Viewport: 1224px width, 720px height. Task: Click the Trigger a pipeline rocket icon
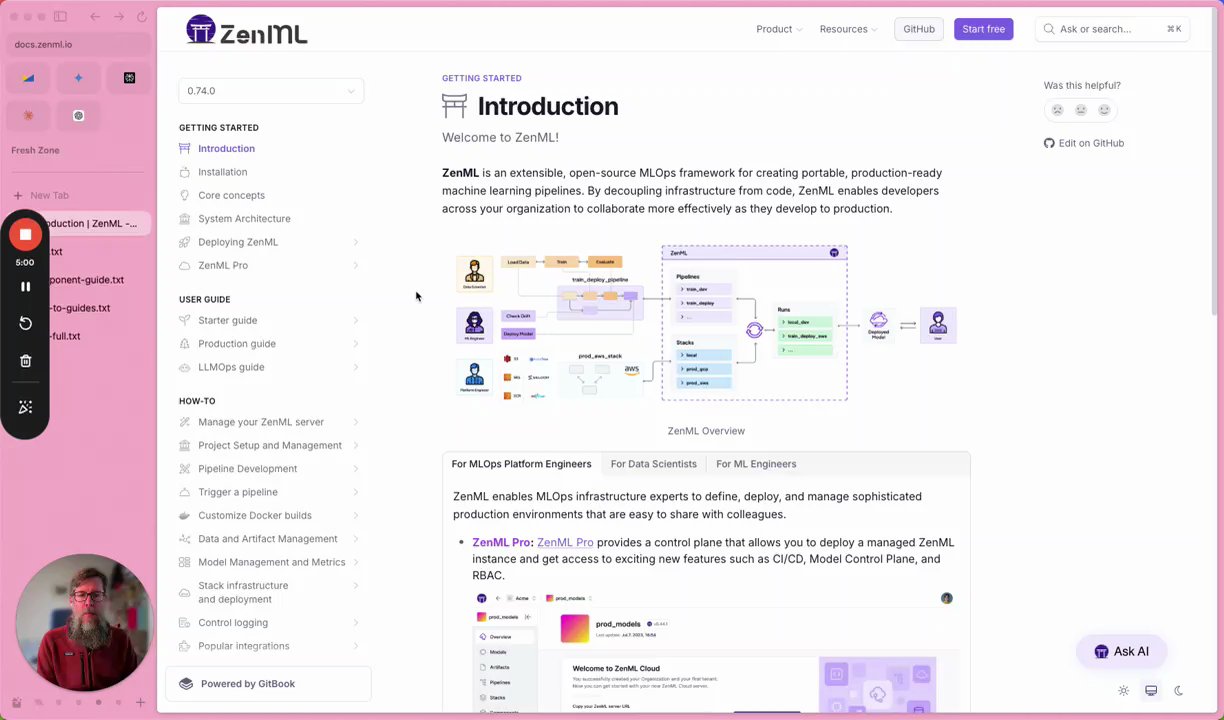click(184, 492)
